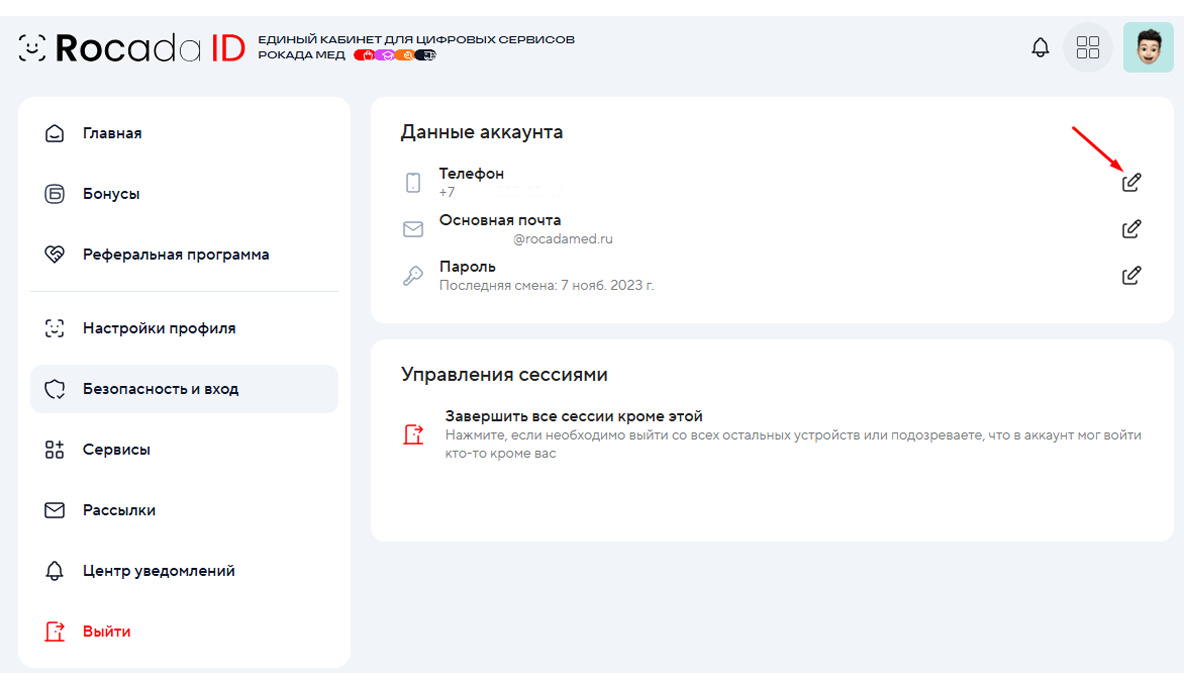Click the bonus icon next to Бонусы
This screenshot has width=1184, height=691.
[x=54, y=194]
